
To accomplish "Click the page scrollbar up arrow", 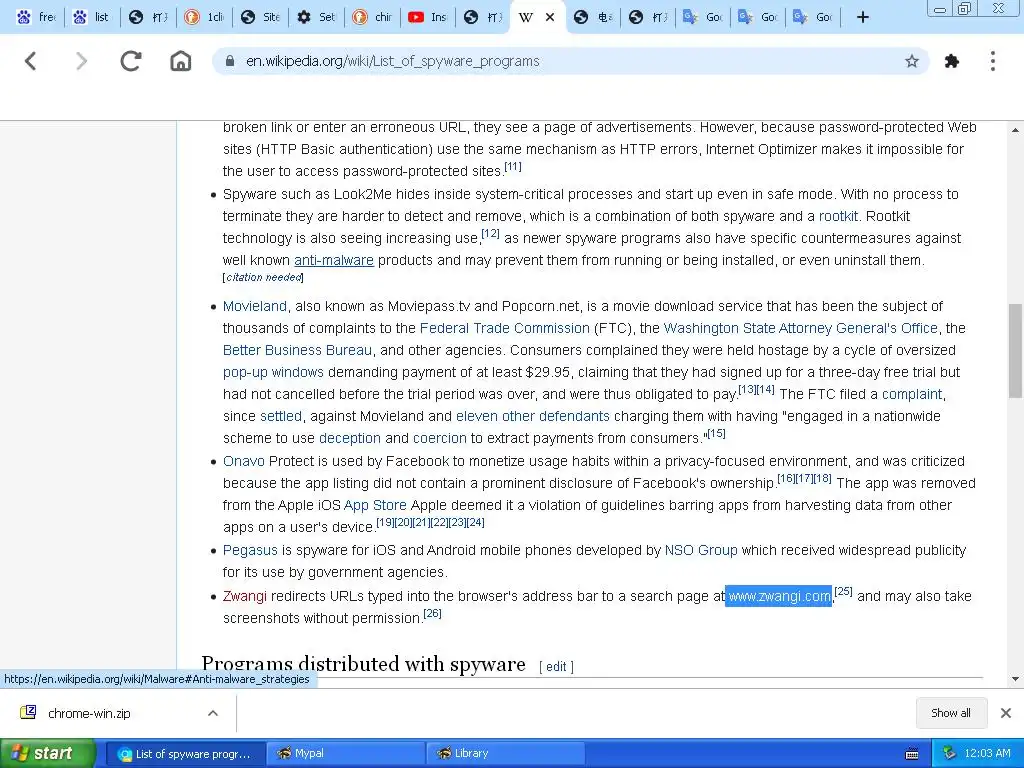I will tap(1016, 129).
